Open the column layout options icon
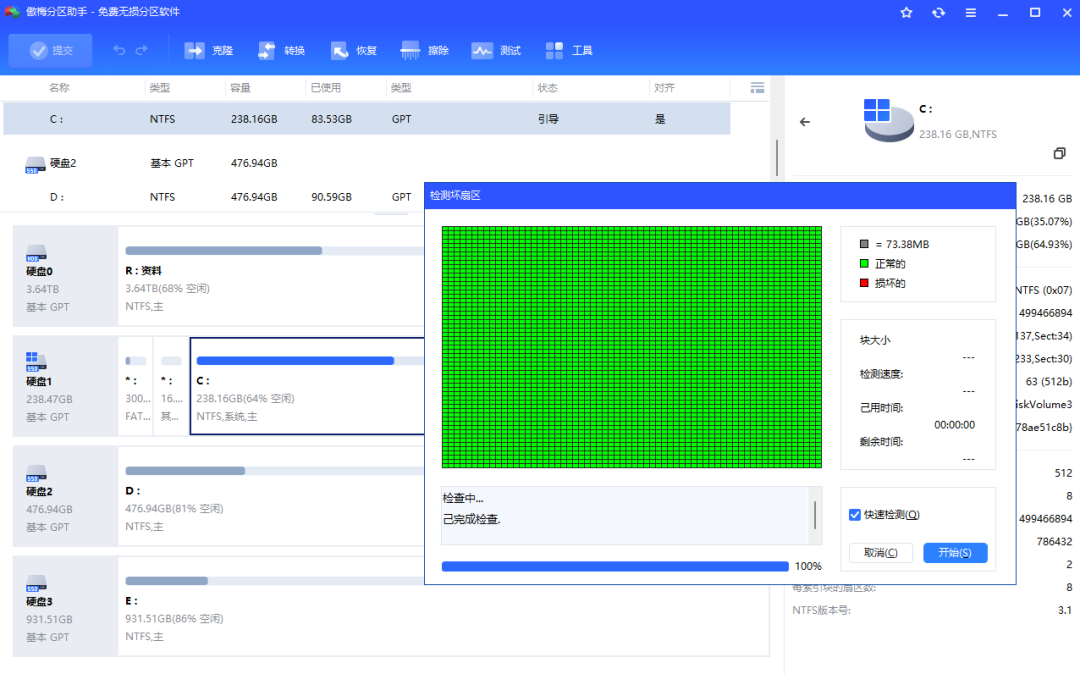Screen dimensions: 1080x674 pyautogui.click(x=757, y=88)
